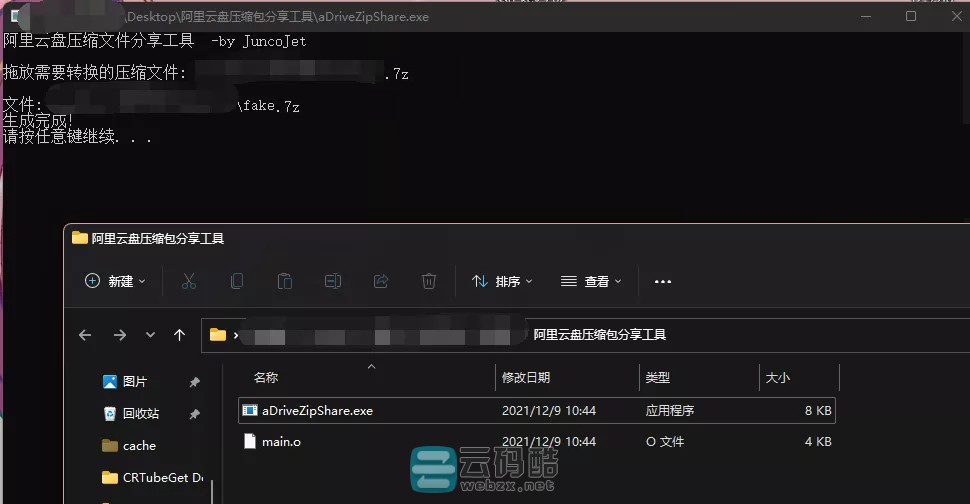The image size is (970, 504).
Task: Click the Cut scissors icon in Explorer toolbar
Action: pyautogui.click(x=189, y=281)
